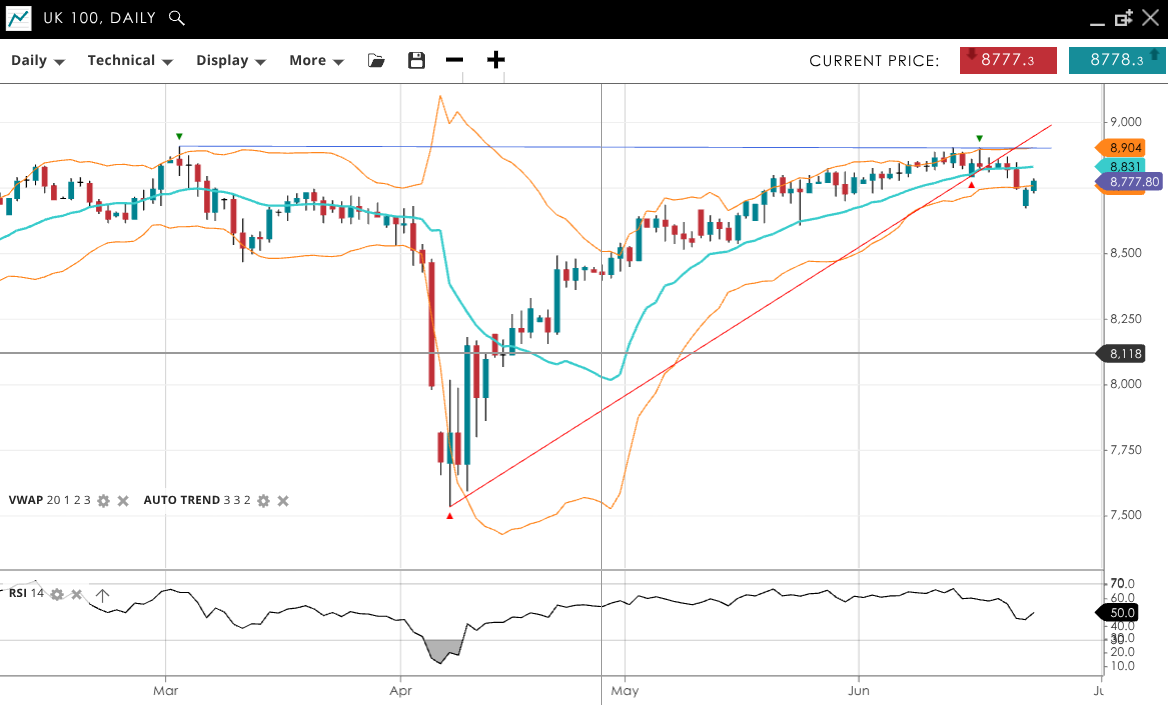Zoom in using the plus icon
This screenshot has height=705, width=1168.
(x=496, y=60)
